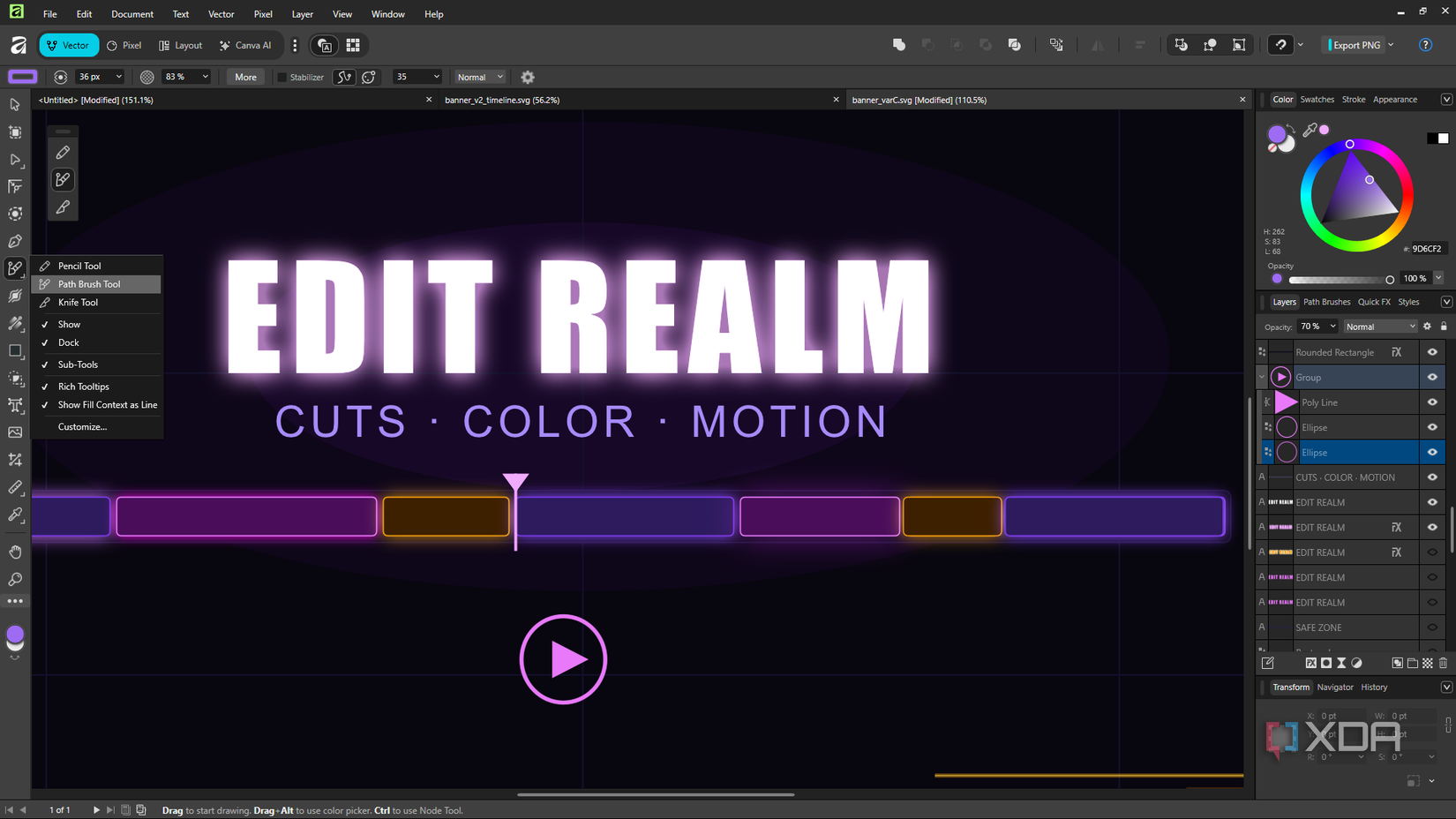
Task: Switch to the Layout studio
Action: tap(180, 45)
